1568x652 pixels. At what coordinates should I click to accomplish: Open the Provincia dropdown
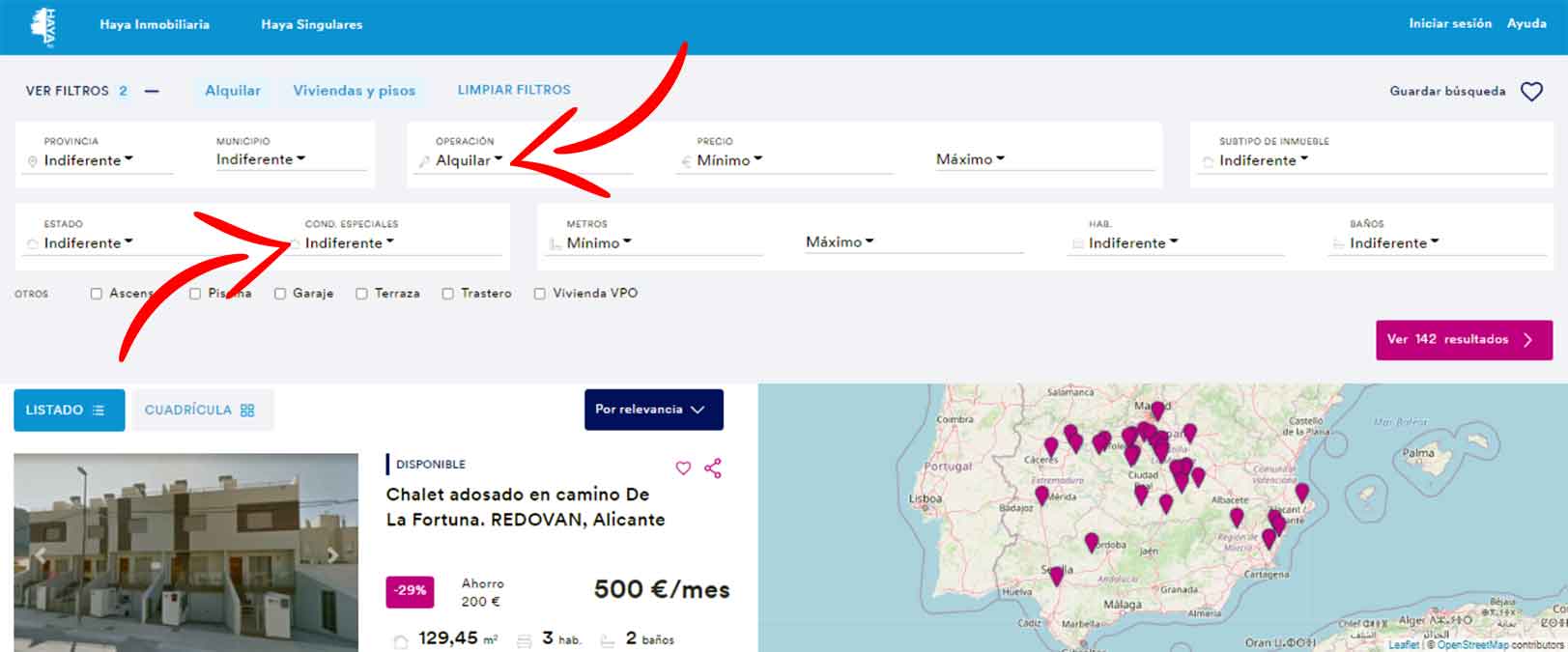(x=89, y=160)
